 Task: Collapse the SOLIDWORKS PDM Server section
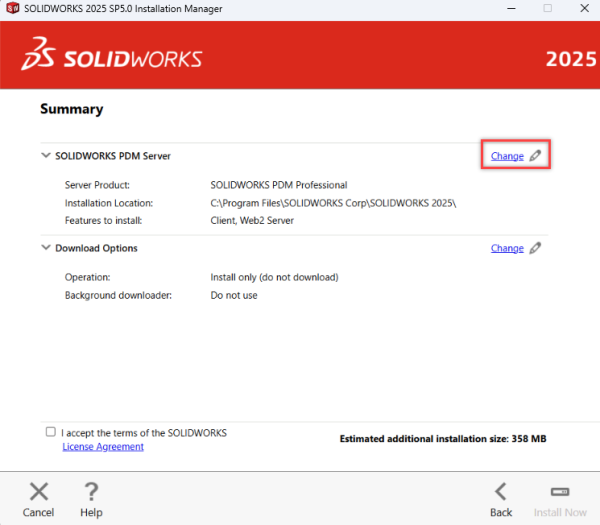pyautogui.click(x=46, y=155)
